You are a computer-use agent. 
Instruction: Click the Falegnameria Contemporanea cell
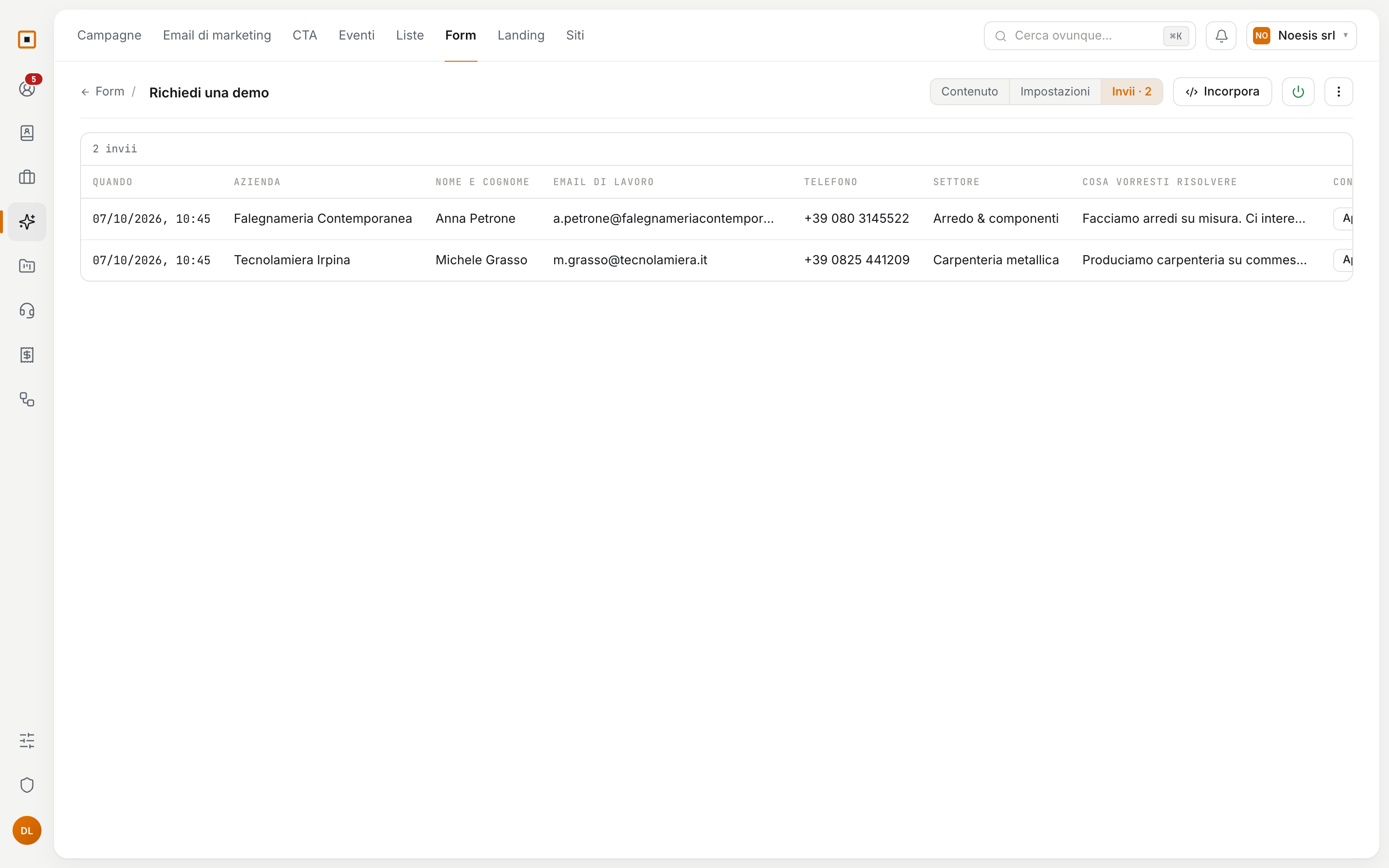pyautogui.click(x=323, y=219)
